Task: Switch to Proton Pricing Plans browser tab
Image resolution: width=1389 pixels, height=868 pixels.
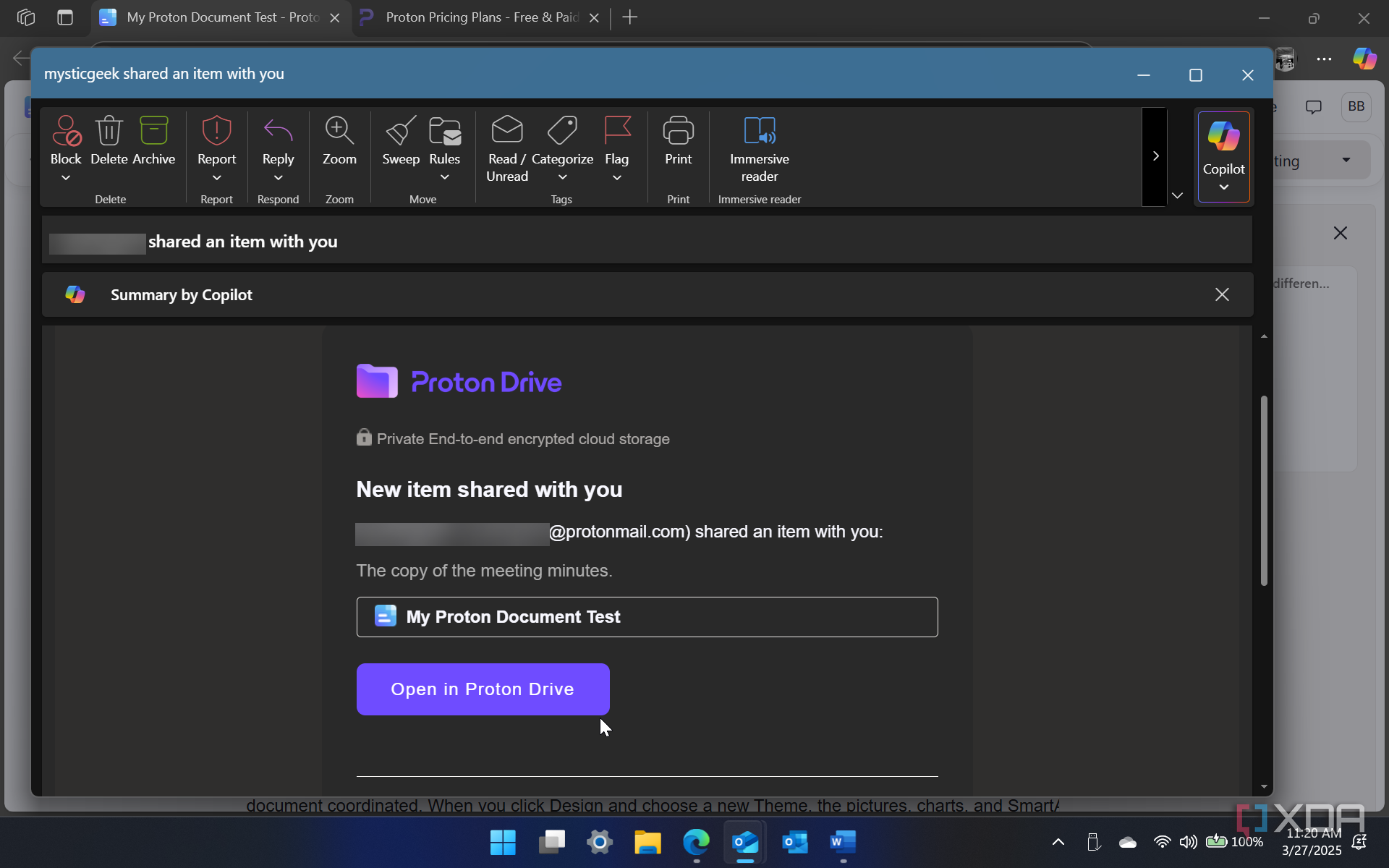Action: (x=480, y=17)
